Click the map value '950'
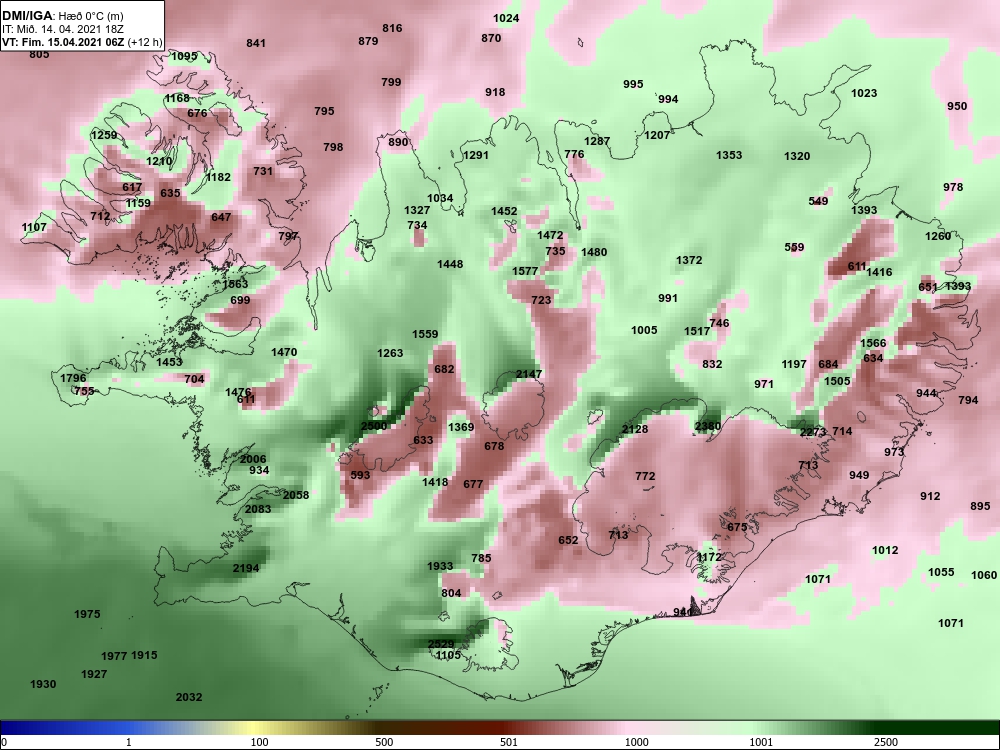The height and width of the screenshot is (750, 1000). [957, 106]
